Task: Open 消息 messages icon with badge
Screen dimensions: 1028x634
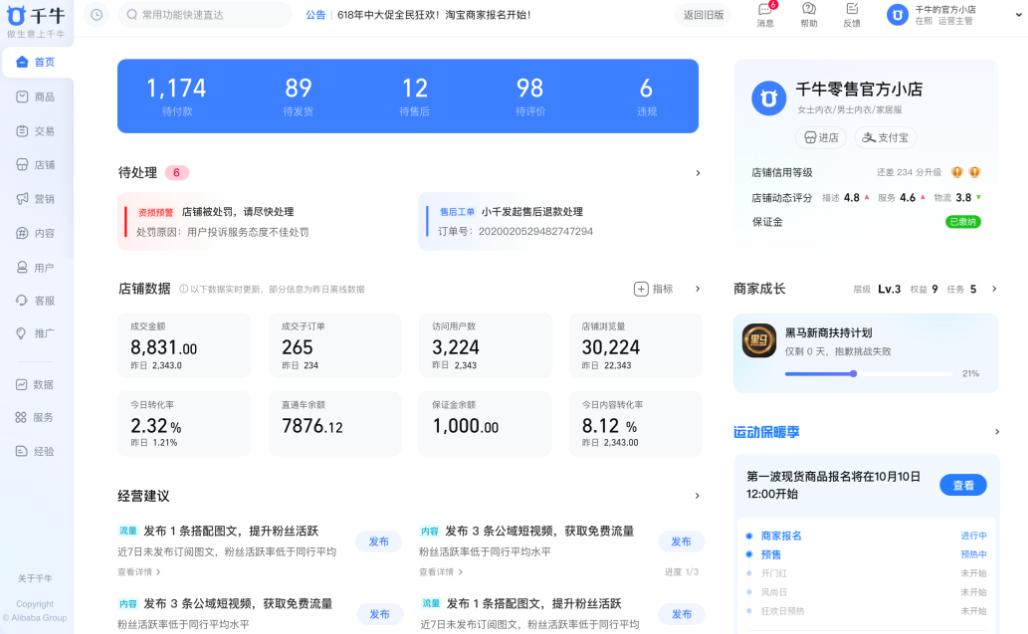Action: pyautogui.click(x=766, y=14)
